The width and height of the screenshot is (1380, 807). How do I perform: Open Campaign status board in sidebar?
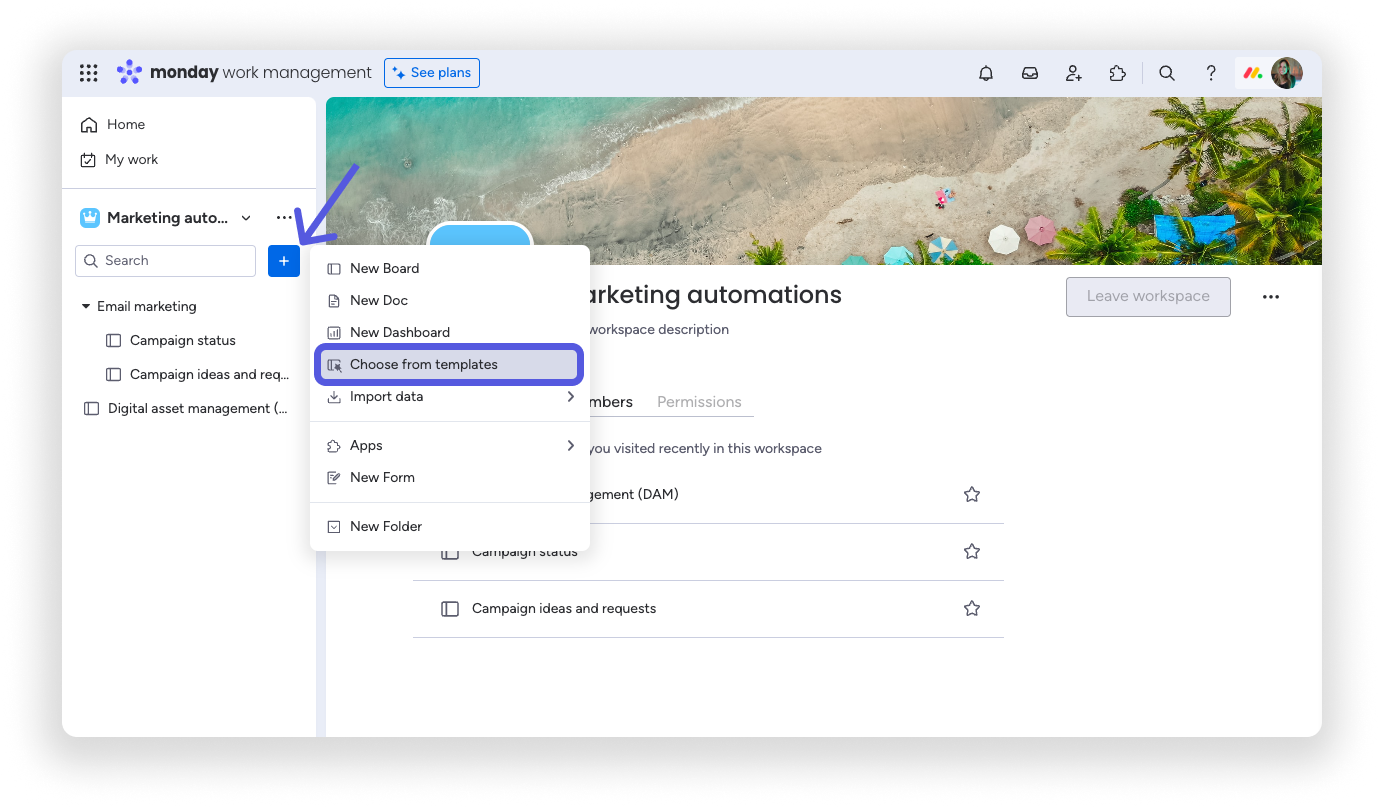point(183,341)
